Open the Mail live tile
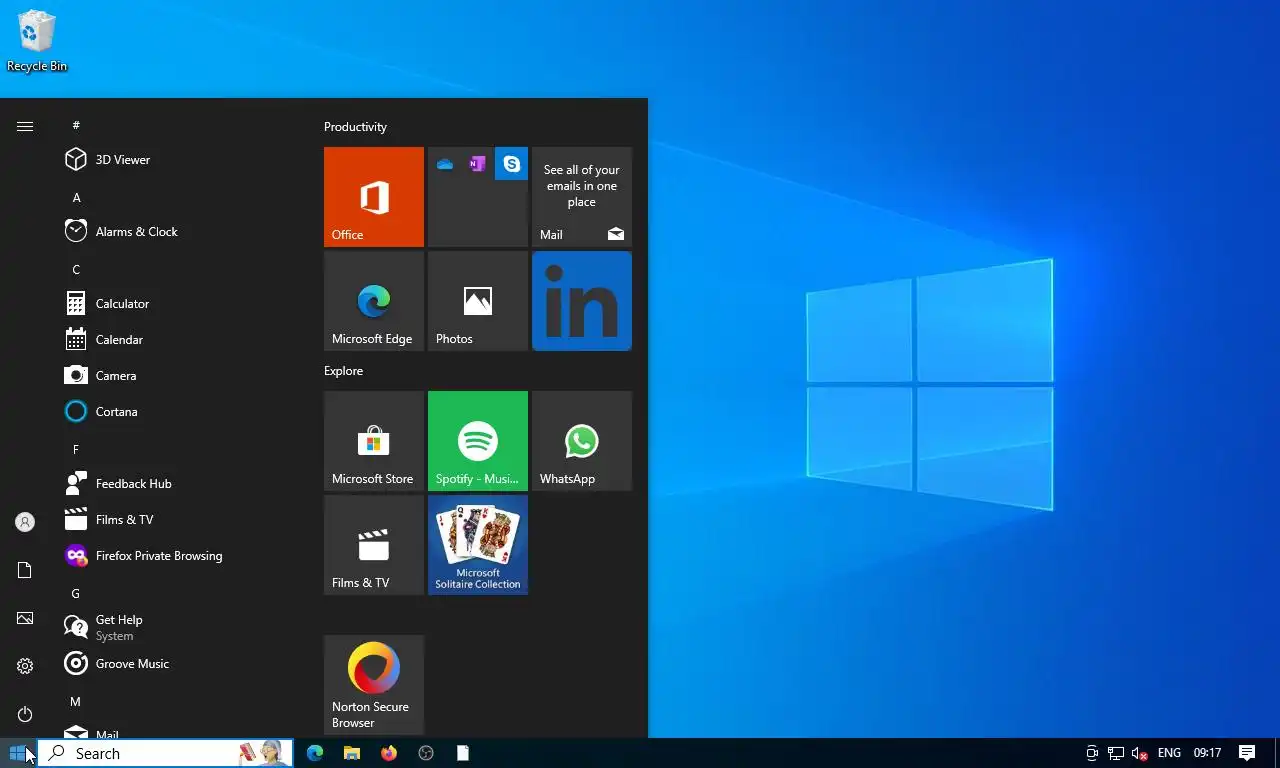 click(x=582, y=197)
